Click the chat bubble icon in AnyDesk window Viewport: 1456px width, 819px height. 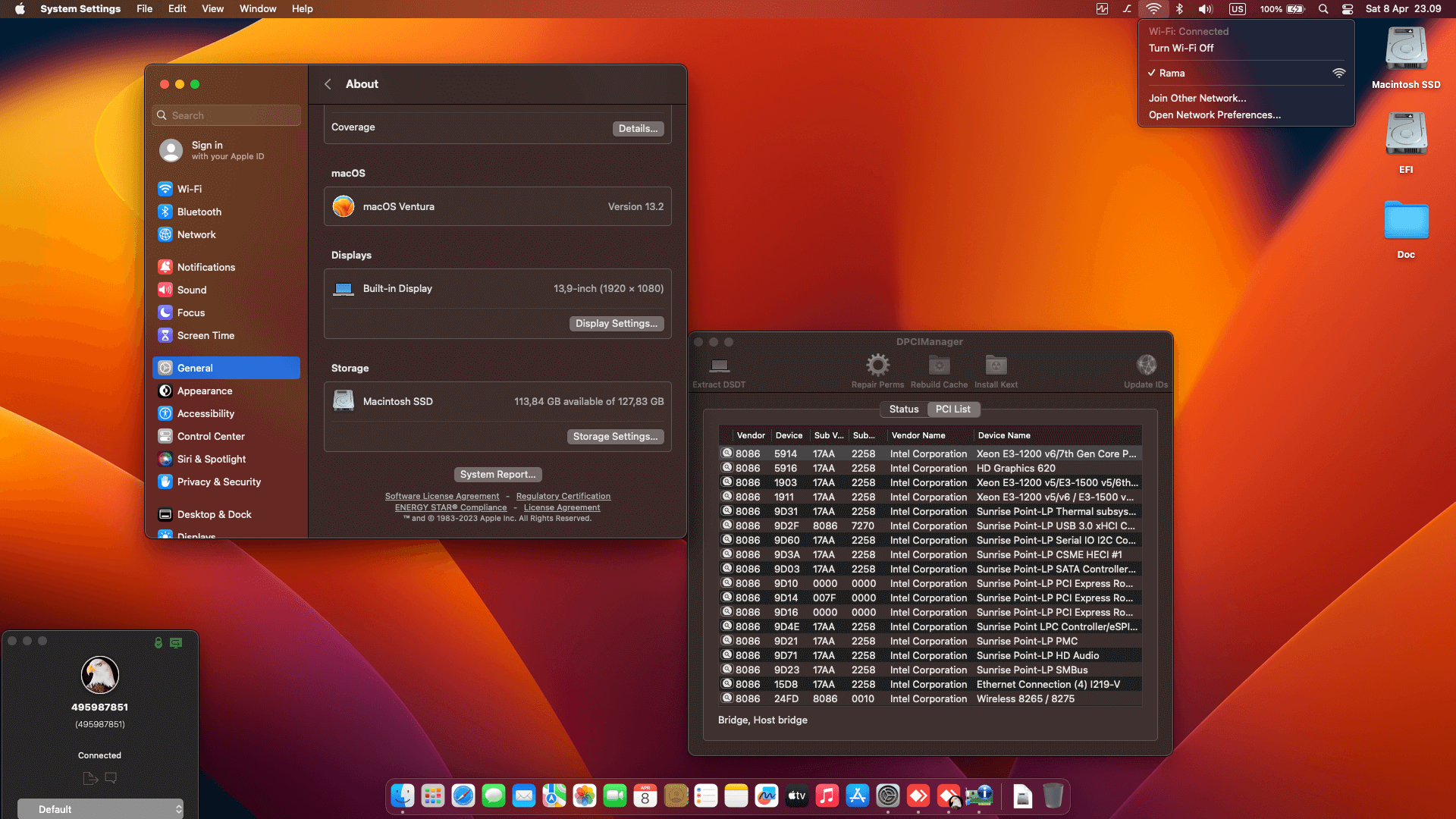111,778
